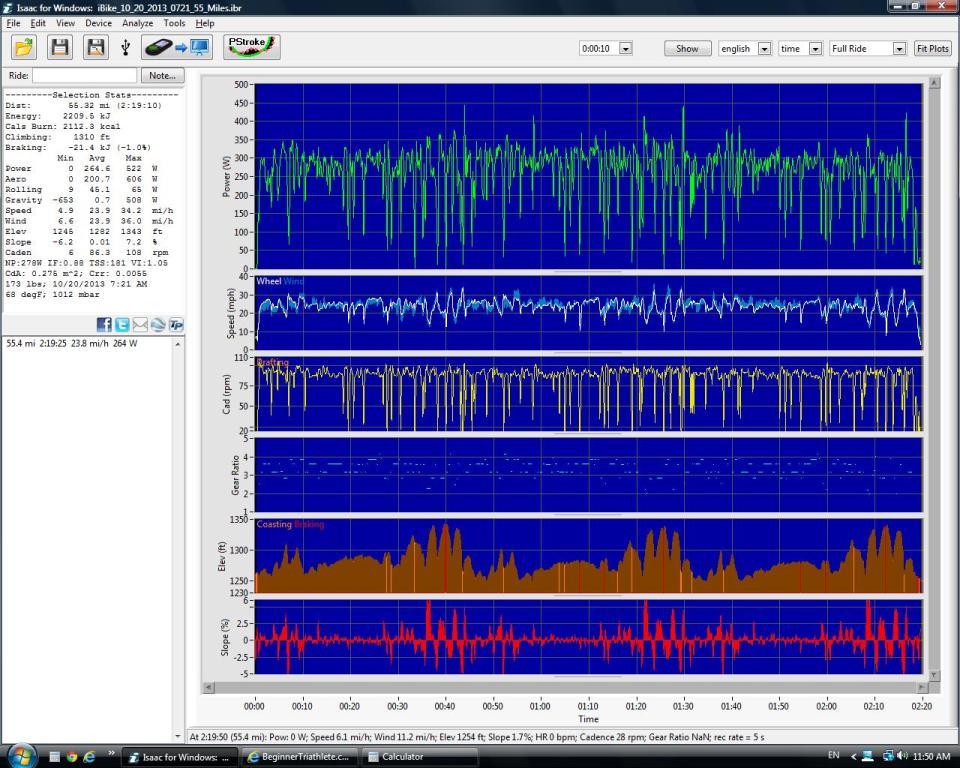Share the ride on Facebook
The height and width of the screenshot is (768, 960).
[104, 324]
